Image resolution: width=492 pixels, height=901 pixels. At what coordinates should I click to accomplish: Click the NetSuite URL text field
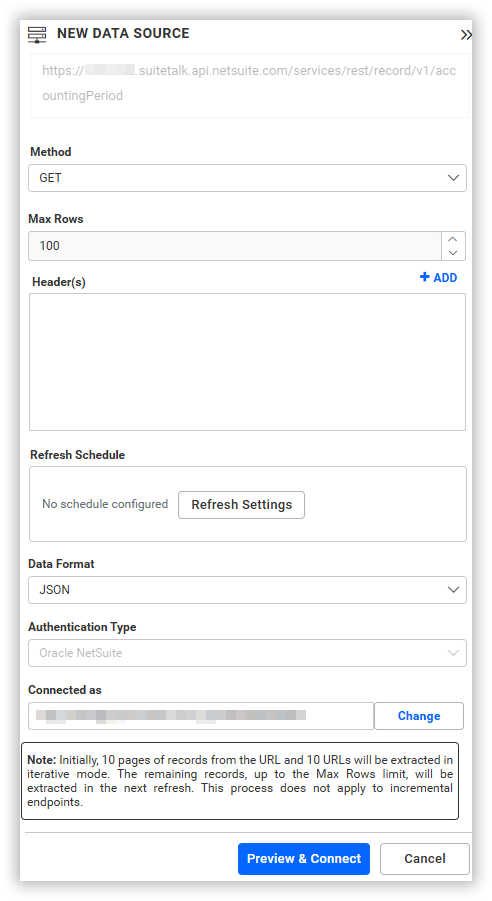tap(249, 86)
